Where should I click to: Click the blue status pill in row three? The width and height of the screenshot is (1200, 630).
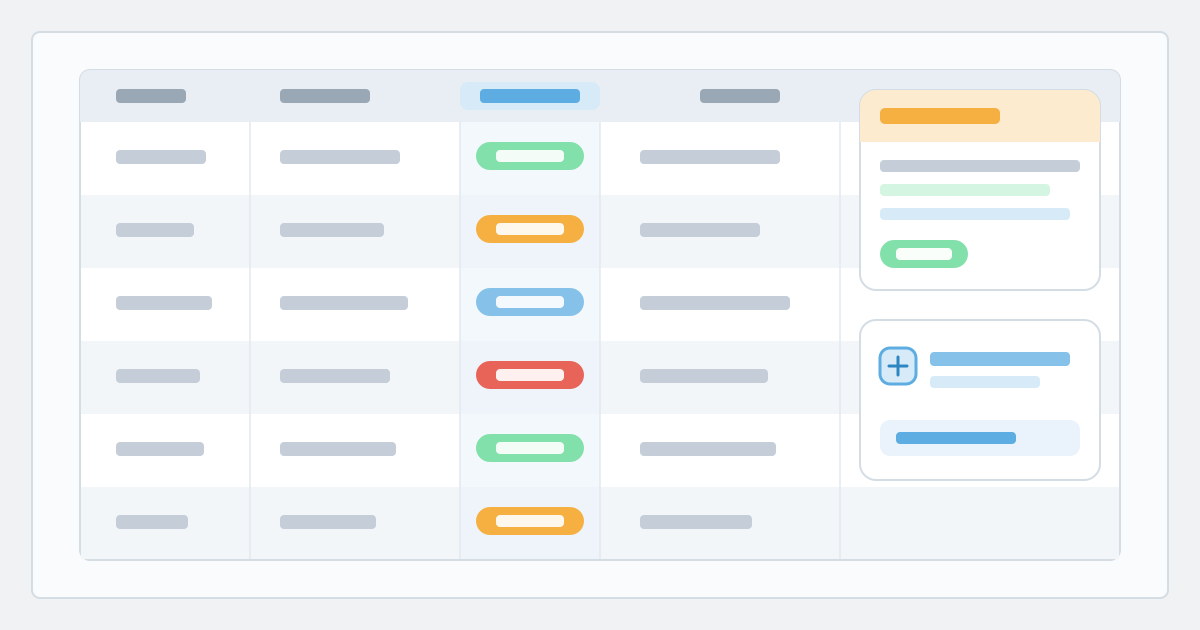pyautogui.click(x=530, y=302)
